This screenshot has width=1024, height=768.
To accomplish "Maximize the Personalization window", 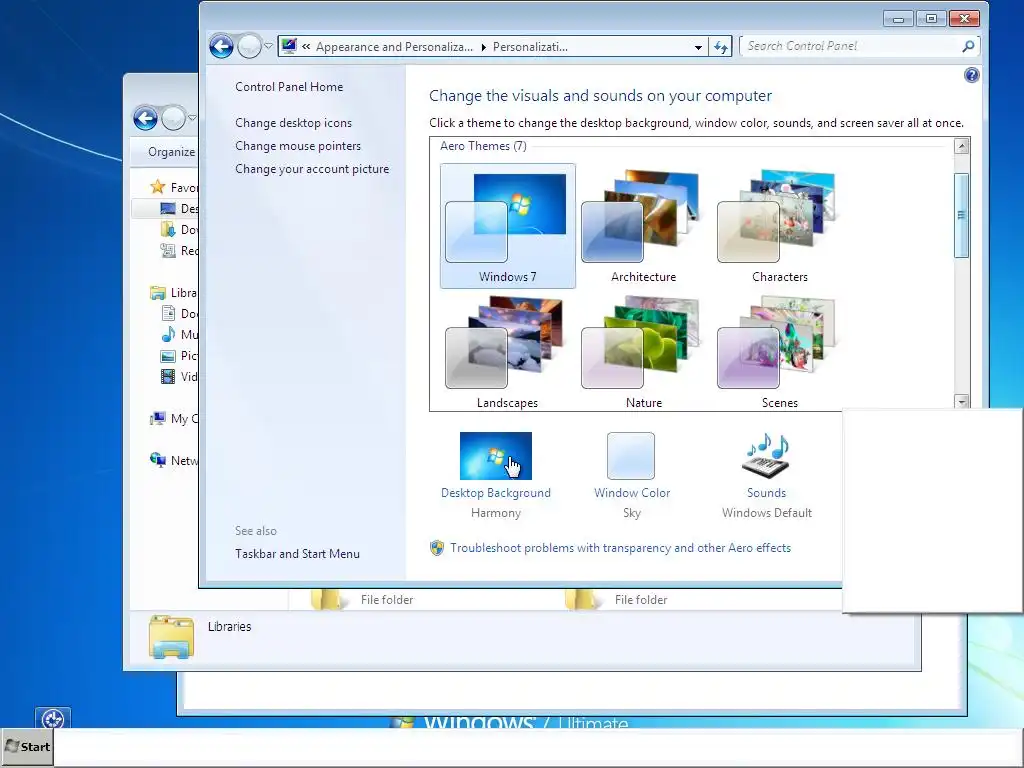I will [931, 19].
